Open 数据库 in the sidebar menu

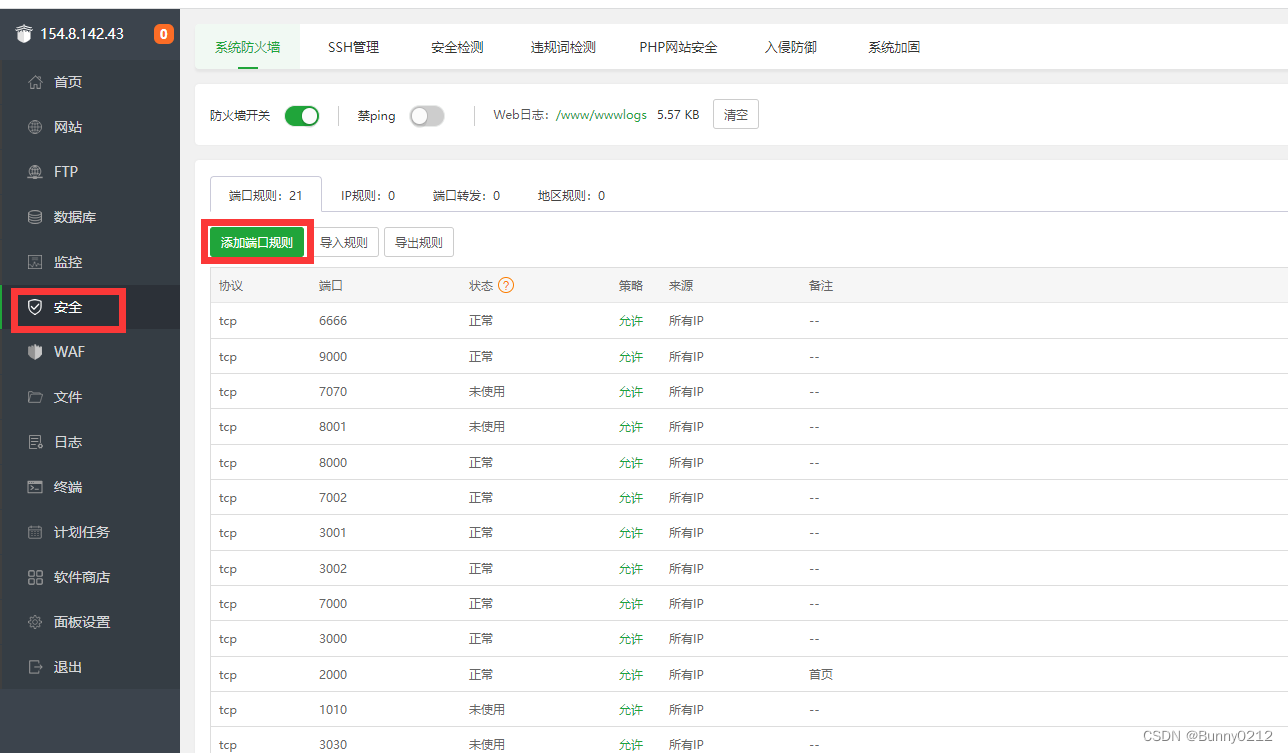pos(75,217)
